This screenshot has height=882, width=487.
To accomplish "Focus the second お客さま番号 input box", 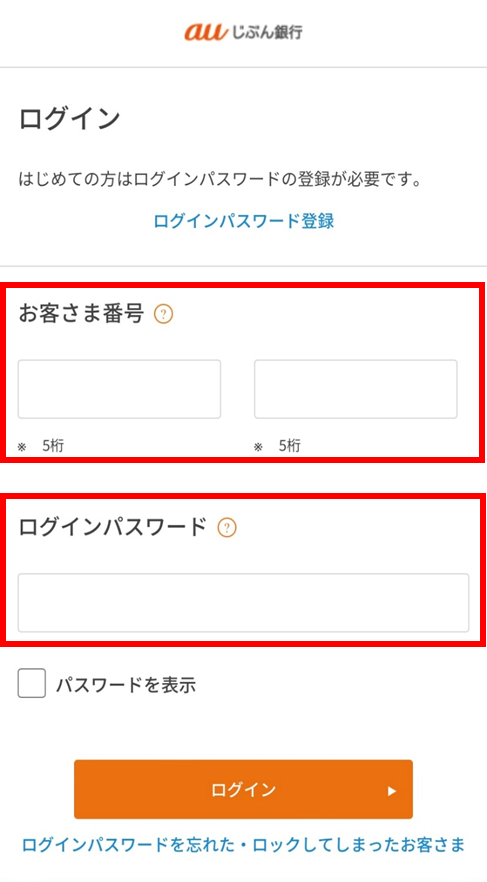I will (356, 389).
